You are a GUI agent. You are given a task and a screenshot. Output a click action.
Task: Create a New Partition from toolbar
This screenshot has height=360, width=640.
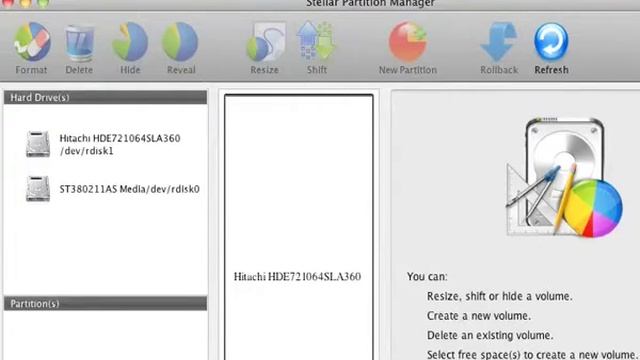[x=408, y=42]
